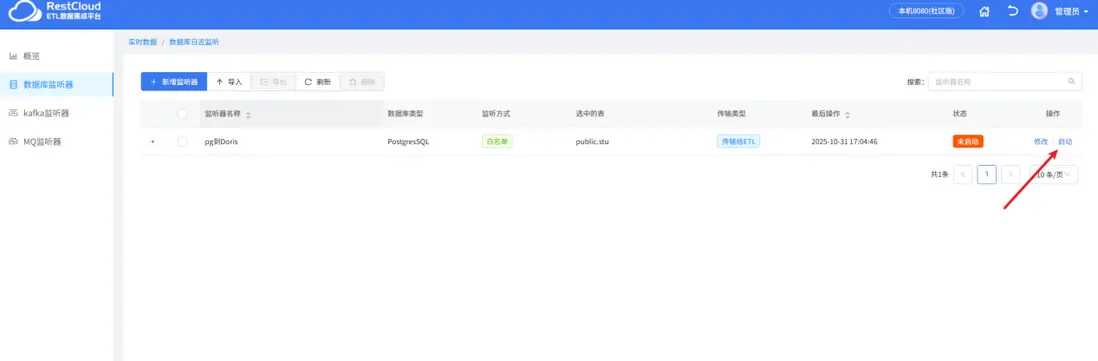Click the 实时数据 breadcrumb link
This screenshot has width=1098, height=361.
tap(142, 42)
